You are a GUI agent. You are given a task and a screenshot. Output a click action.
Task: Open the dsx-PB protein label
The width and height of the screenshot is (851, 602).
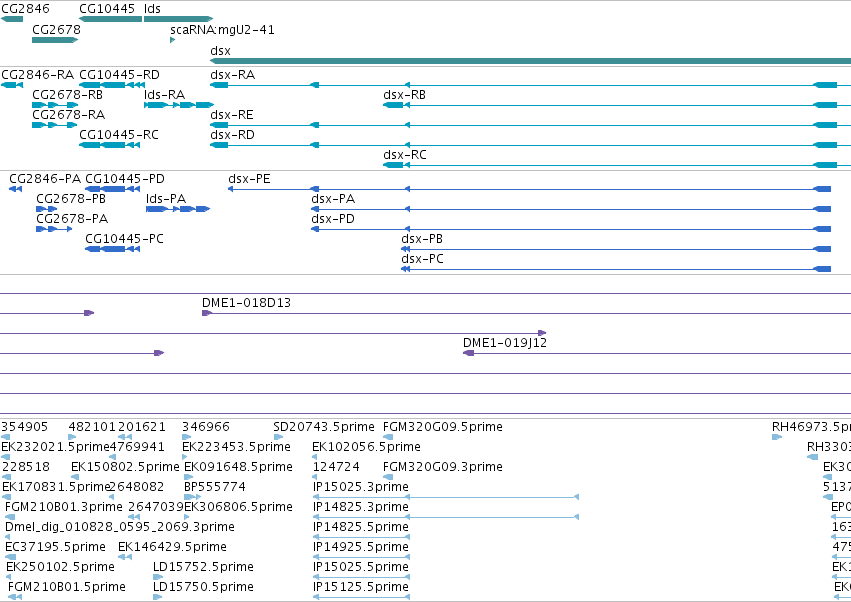pos(422,239)
